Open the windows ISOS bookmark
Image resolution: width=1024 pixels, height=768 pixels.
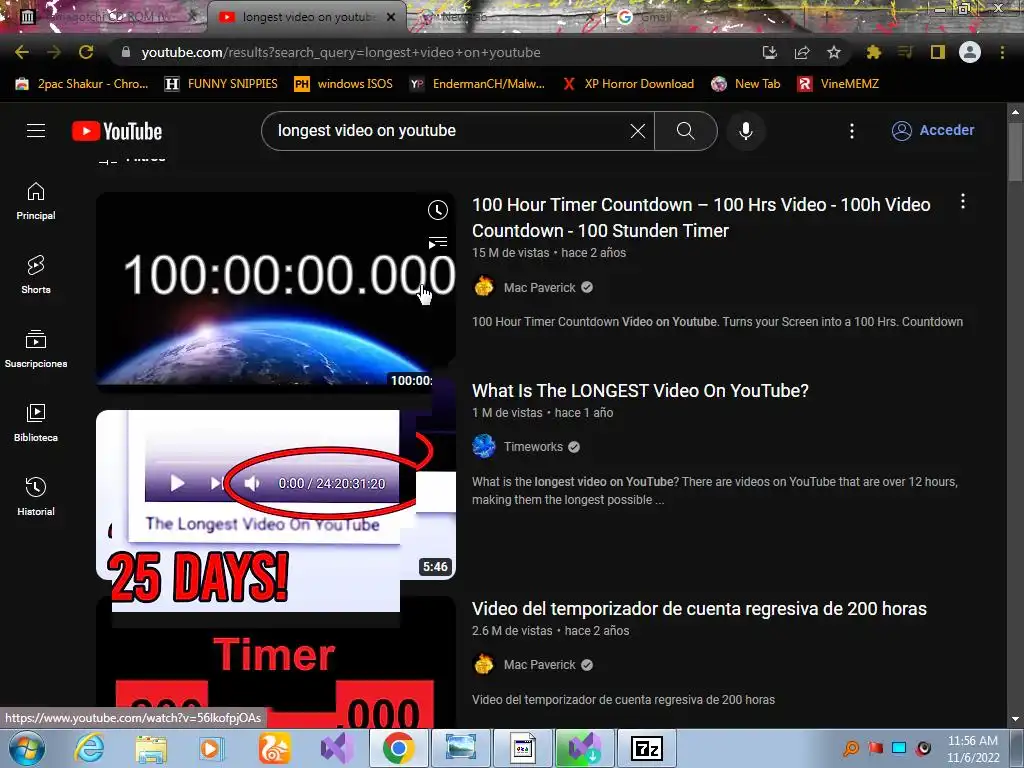(344, 84)
